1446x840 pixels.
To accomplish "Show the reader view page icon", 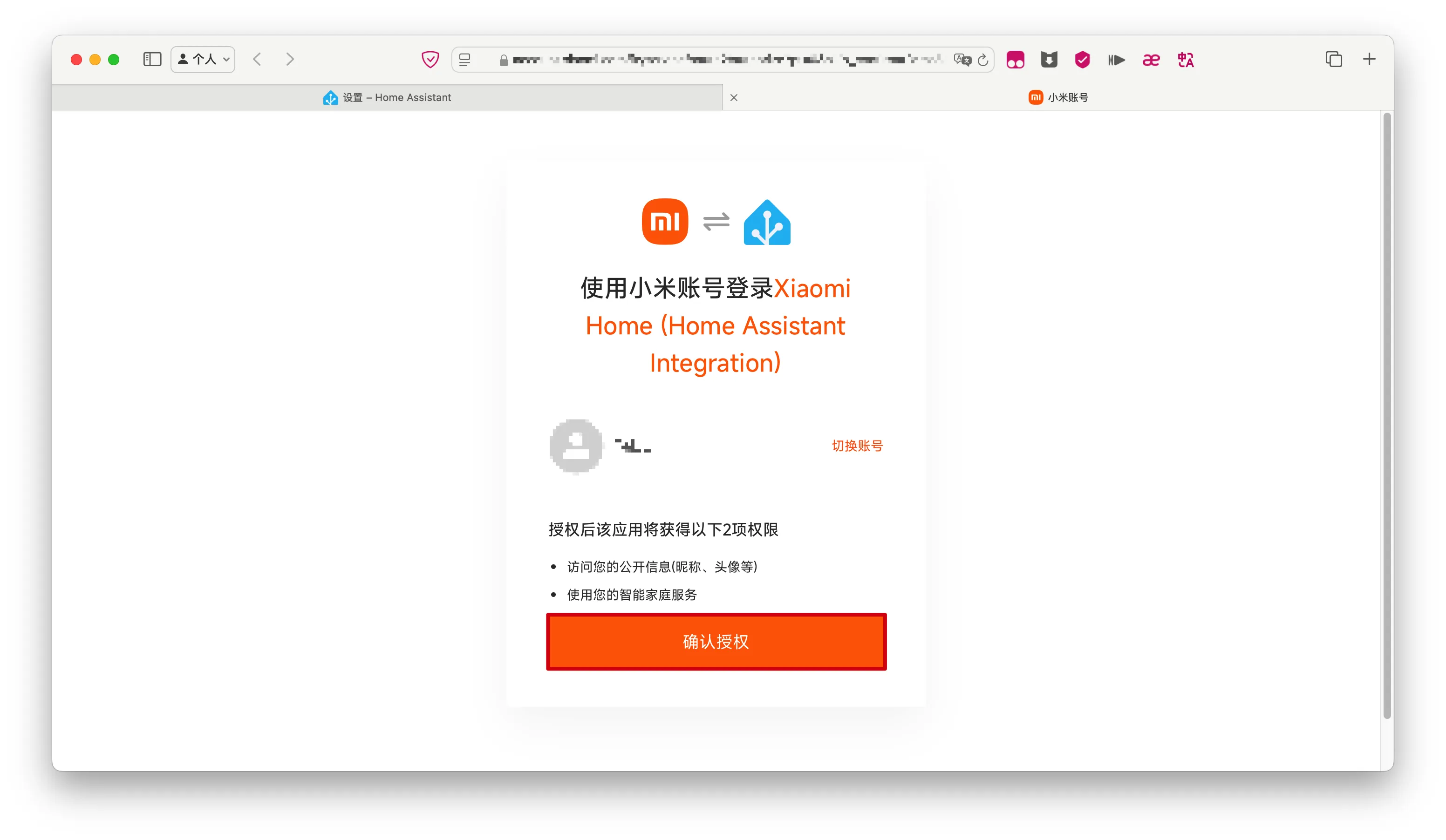I will pos(465,60).
